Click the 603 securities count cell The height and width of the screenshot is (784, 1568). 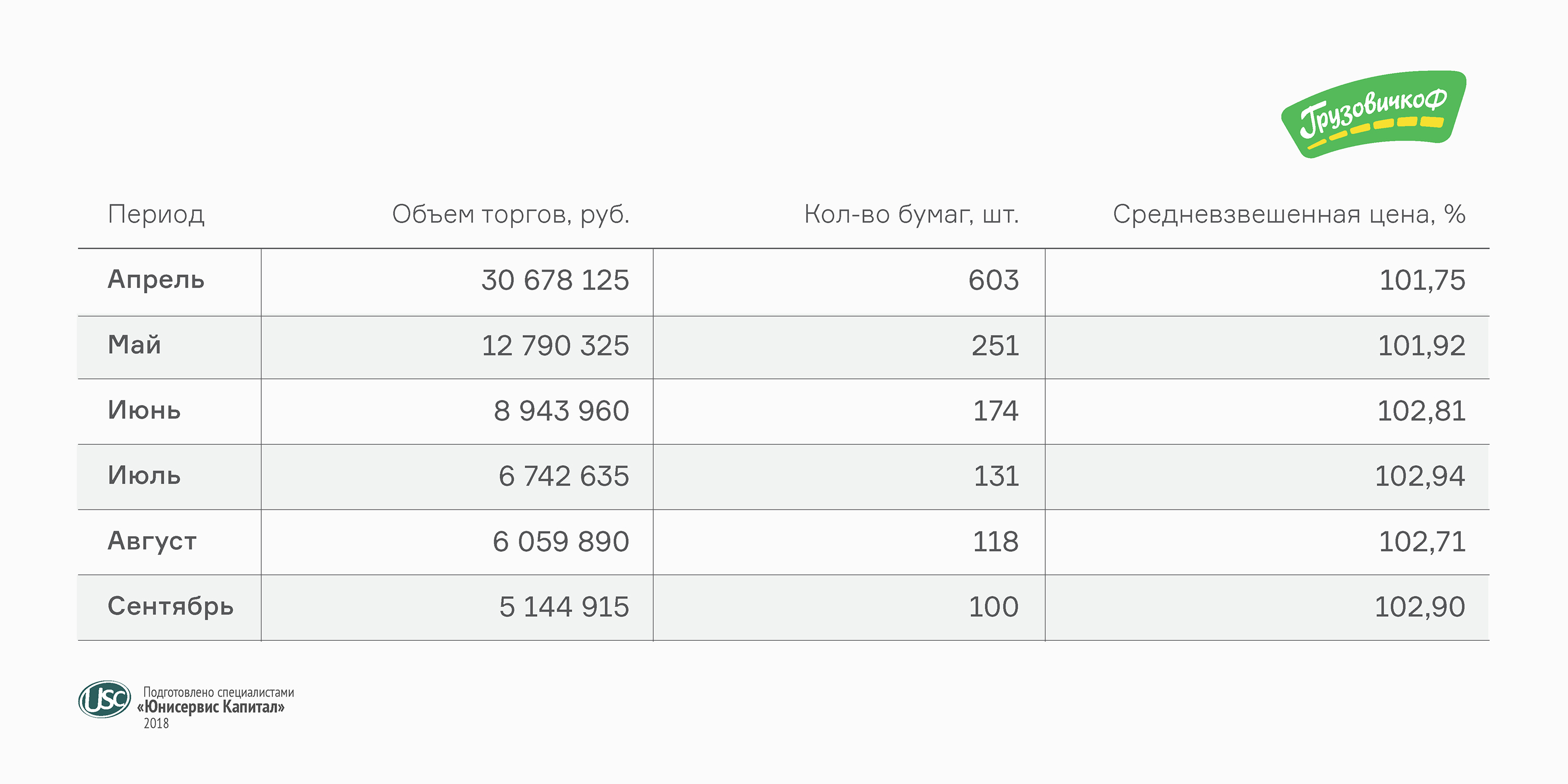pyautogui.click(x=993, y=281)
